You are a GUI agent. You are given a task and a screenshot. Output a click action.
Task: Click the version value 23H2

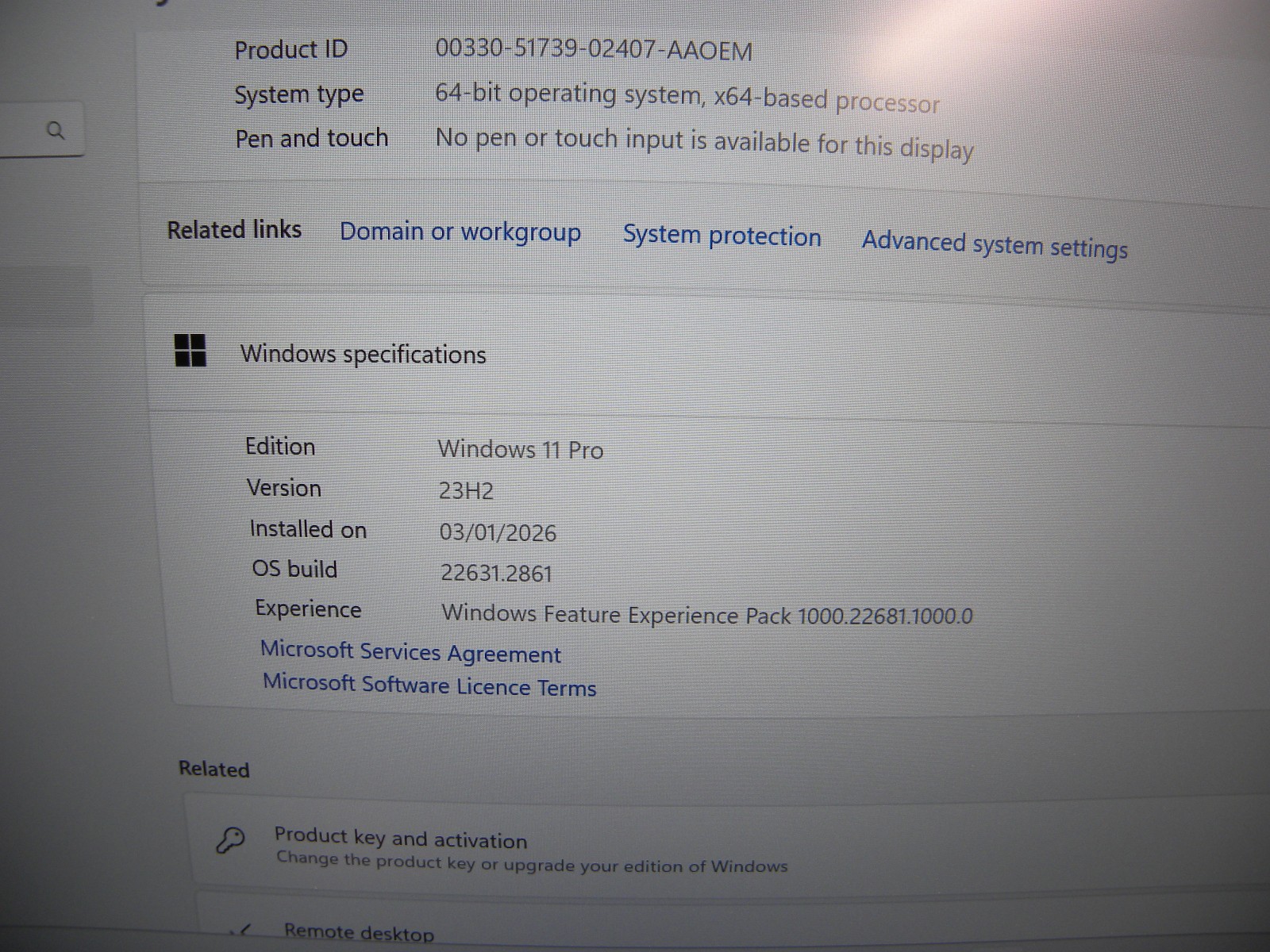coord(467,491)
